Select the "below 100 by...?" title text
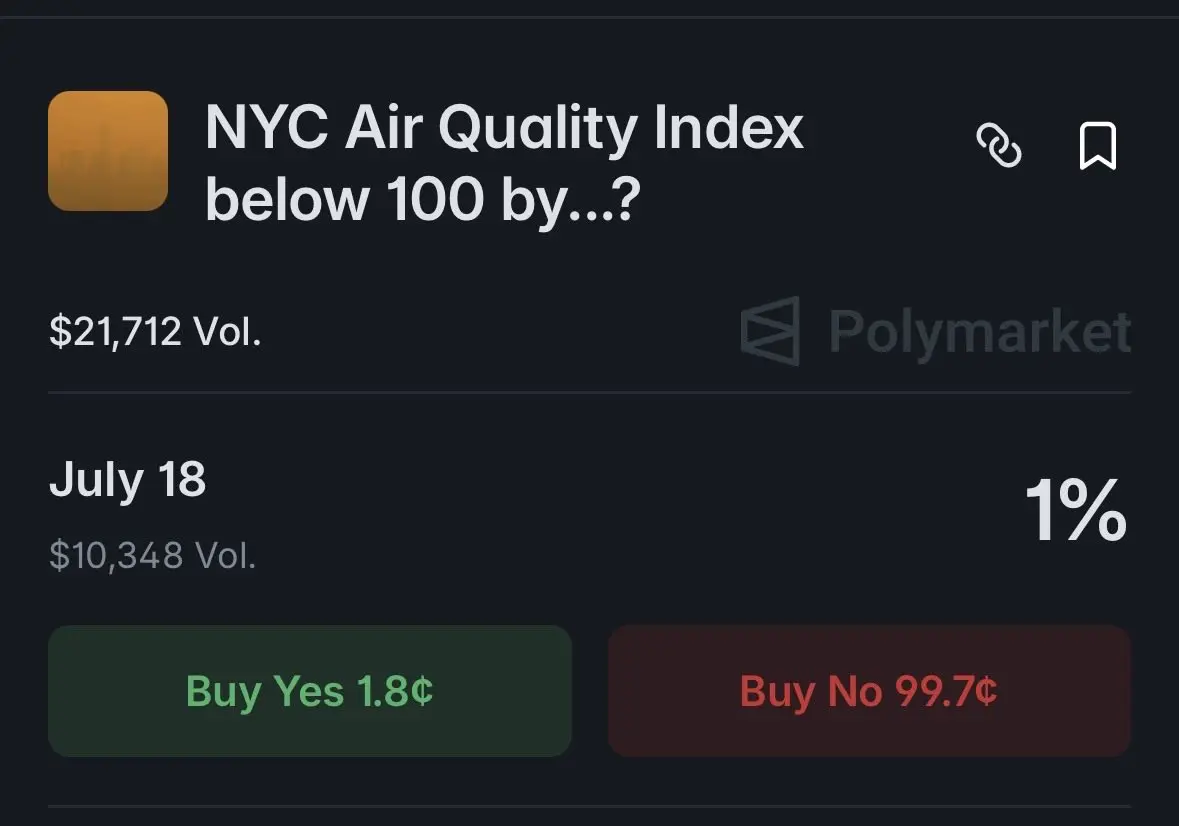Image resolution: width=1179 pixels, height=826 pixels. [423, 200]
